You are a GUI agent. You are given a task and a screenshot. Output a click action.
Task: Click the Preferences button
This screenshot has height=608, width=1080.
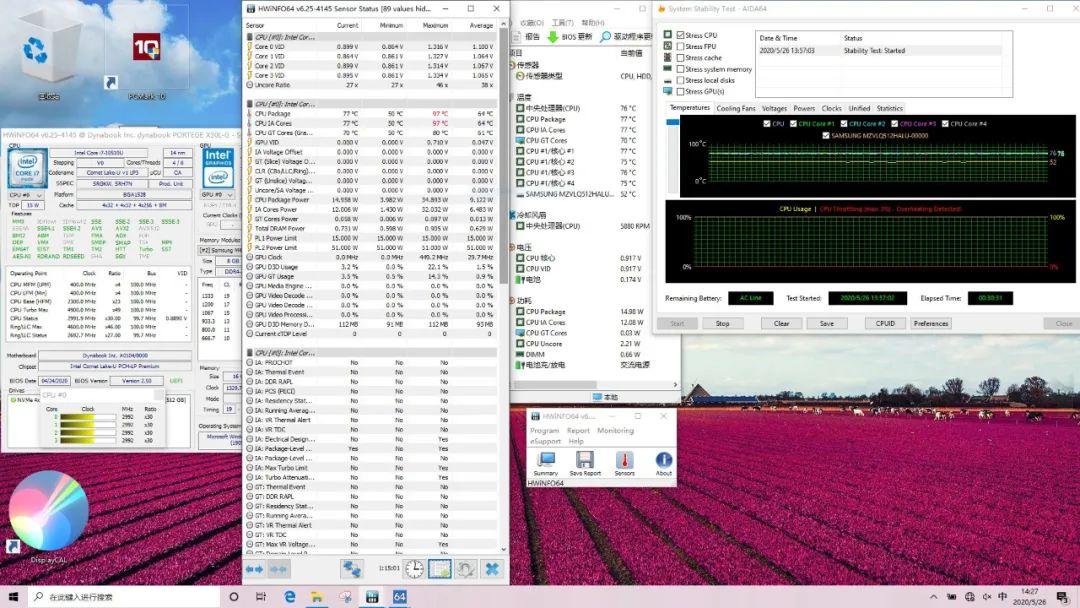930,323
